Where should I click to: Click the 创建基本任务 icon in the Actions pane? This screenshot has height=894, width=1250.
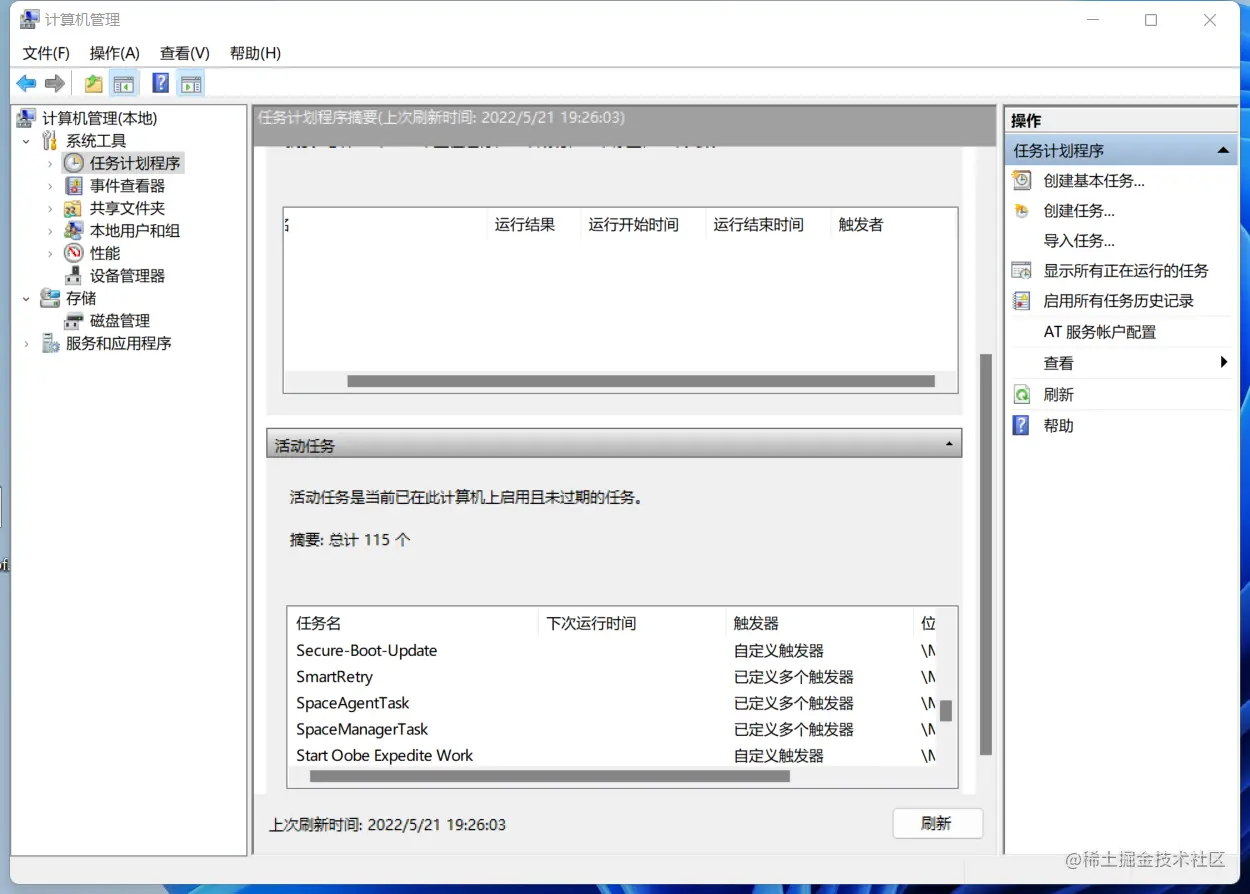pyautogui.click(x=1021, y=180)
